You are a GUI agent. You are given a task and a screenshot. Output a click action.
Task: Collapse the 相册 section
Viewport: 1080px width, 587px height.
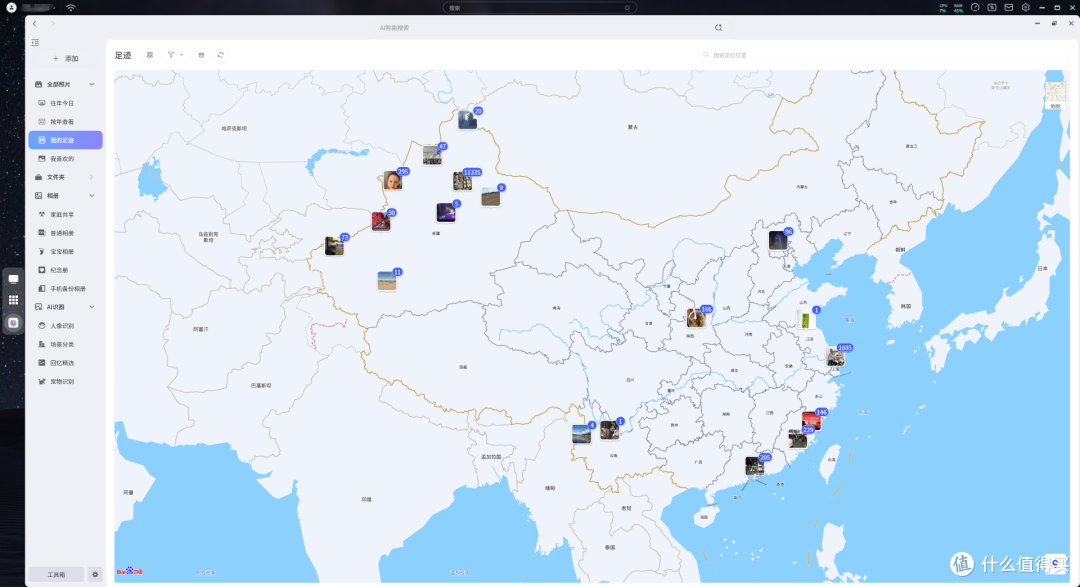[x=92, y=196]
